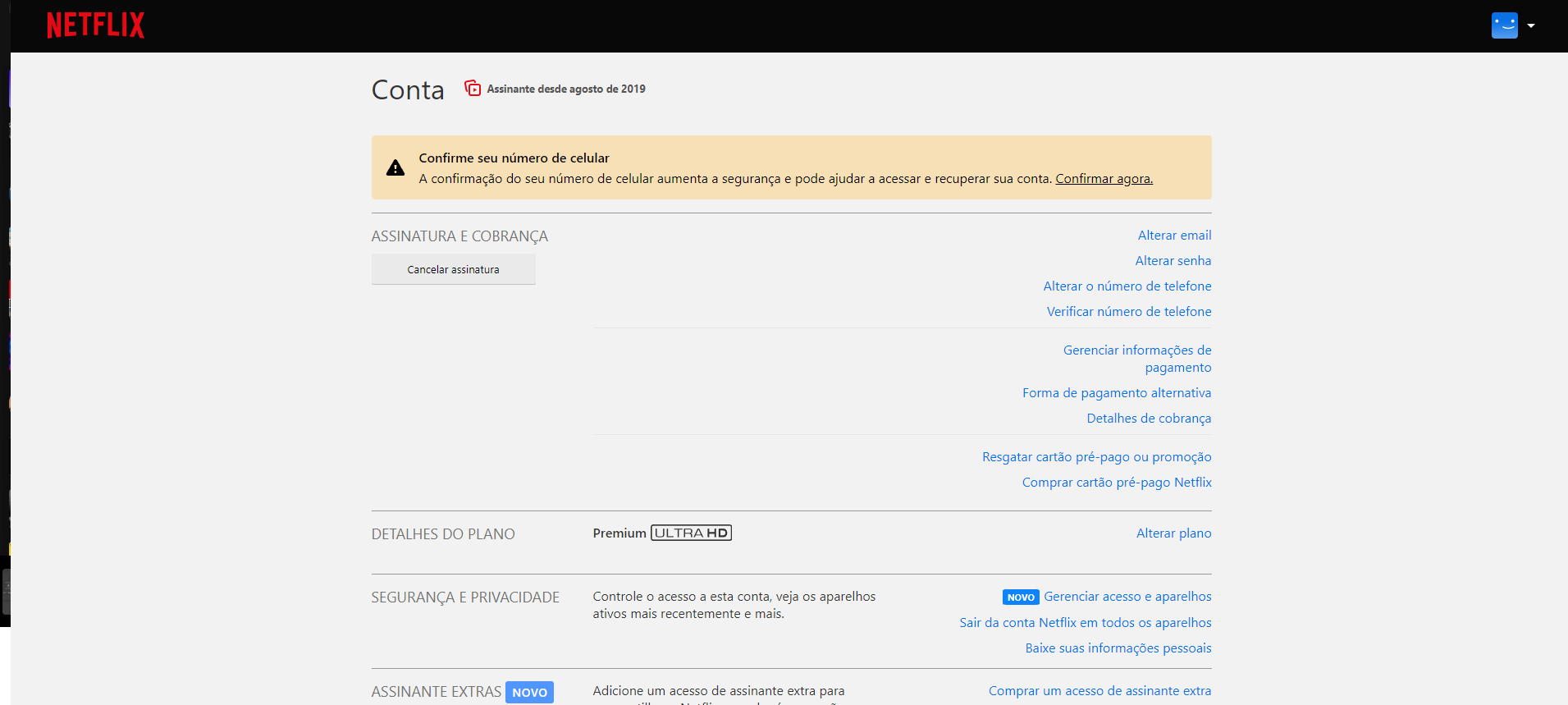
Task: Open Gerenciar informações de pagamento
Action: (1137, 359)
